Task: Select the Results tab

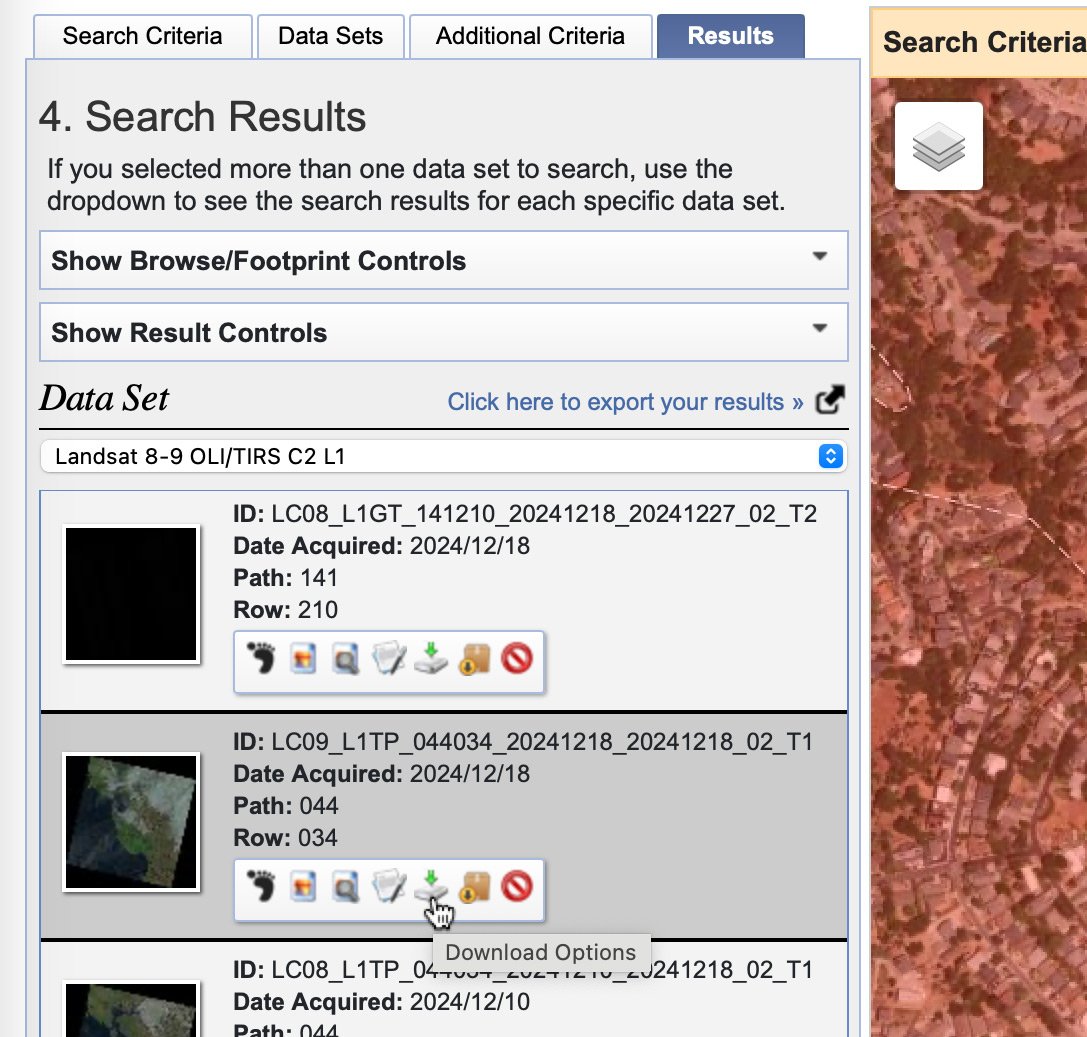Action: click(731, 36)
